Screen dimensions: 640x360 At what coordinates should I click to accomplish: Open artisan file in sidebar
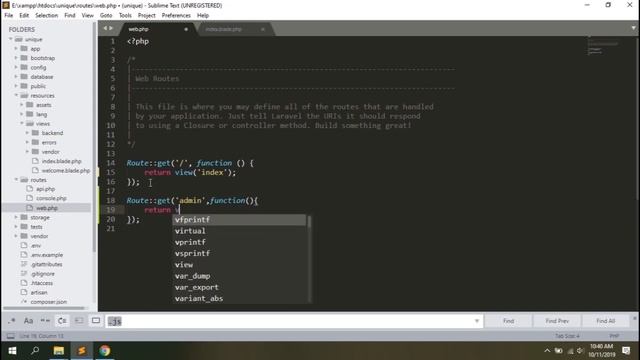coord(39,293)
